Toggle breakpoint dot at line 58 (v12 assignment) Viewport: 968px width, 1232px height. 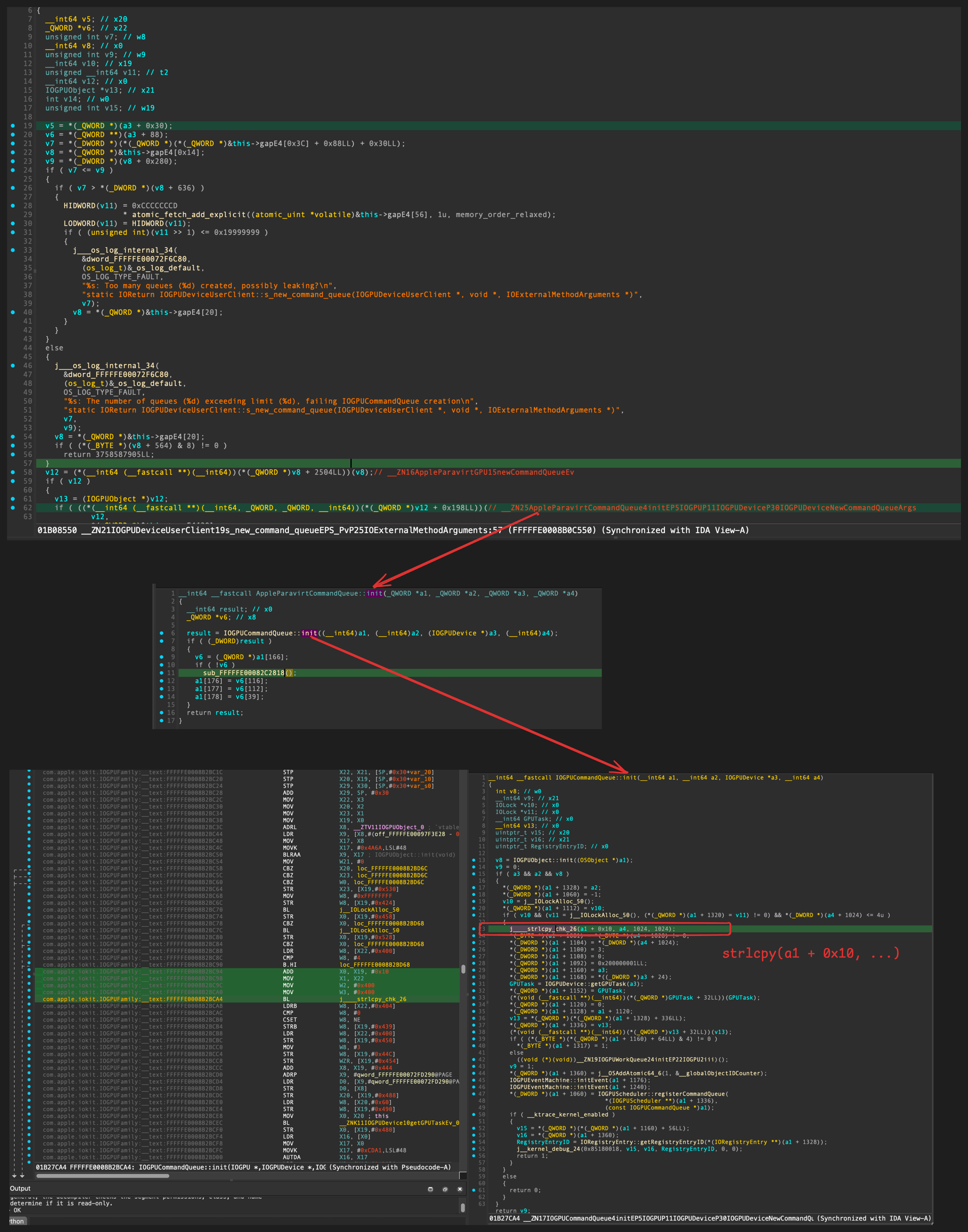13,472
